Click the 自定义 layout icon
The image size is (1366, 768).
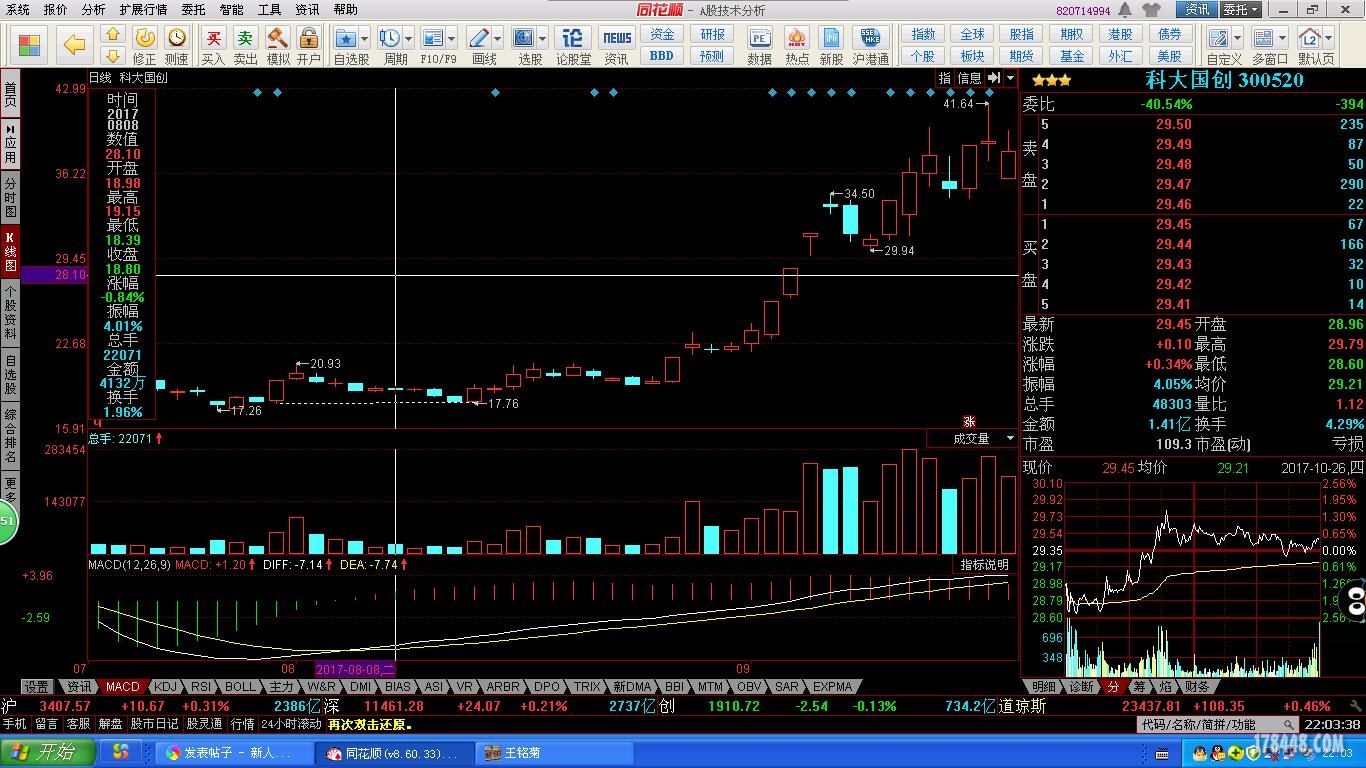click(1219, 38)
